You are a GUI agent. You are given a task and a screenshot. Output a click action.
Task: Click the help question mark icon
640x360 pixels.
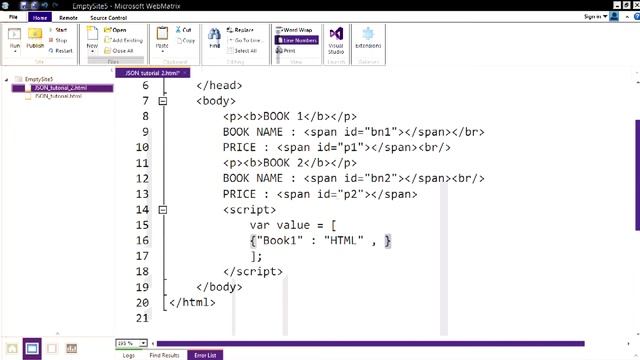click(x=637, y=17)
